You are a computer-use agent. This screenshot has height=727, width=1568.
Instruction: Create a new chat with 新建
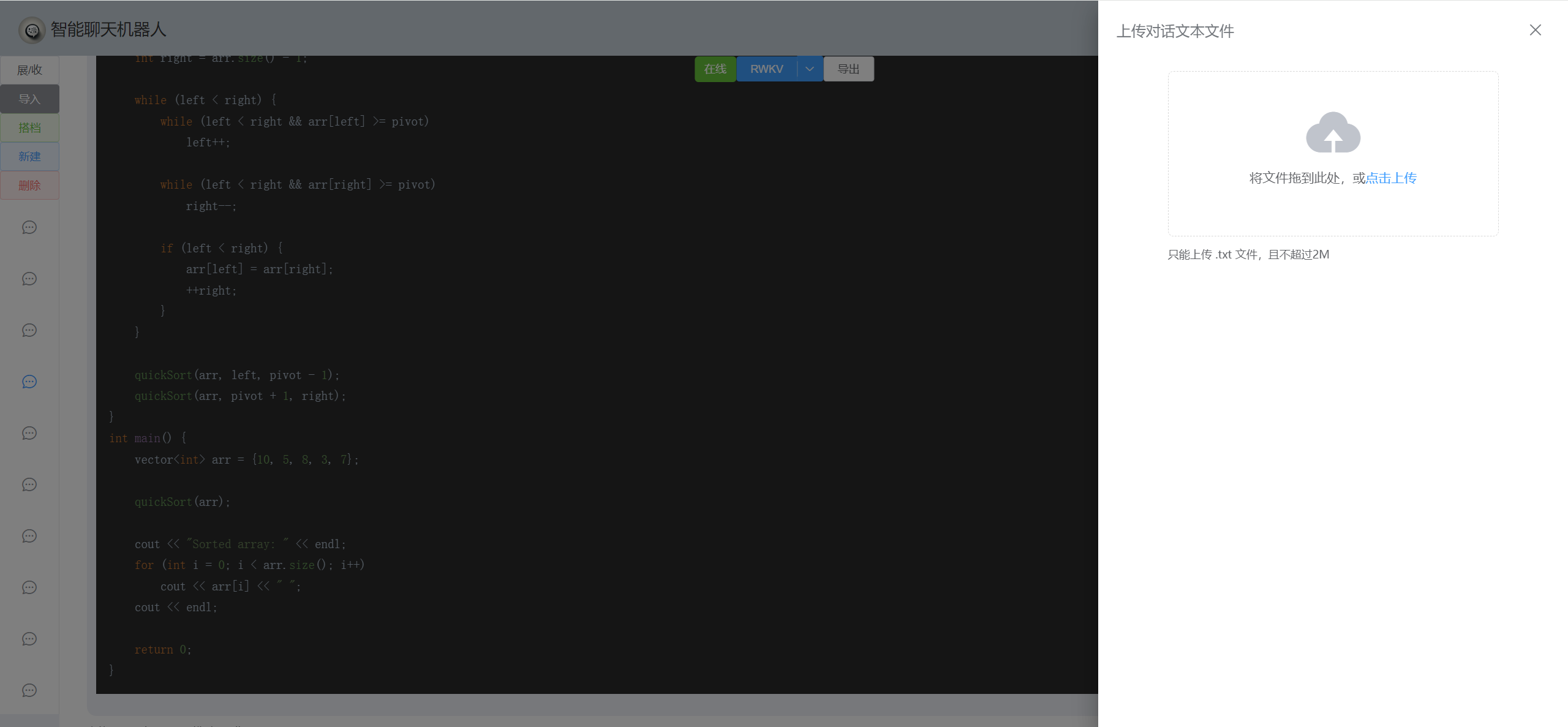[29, 156]
